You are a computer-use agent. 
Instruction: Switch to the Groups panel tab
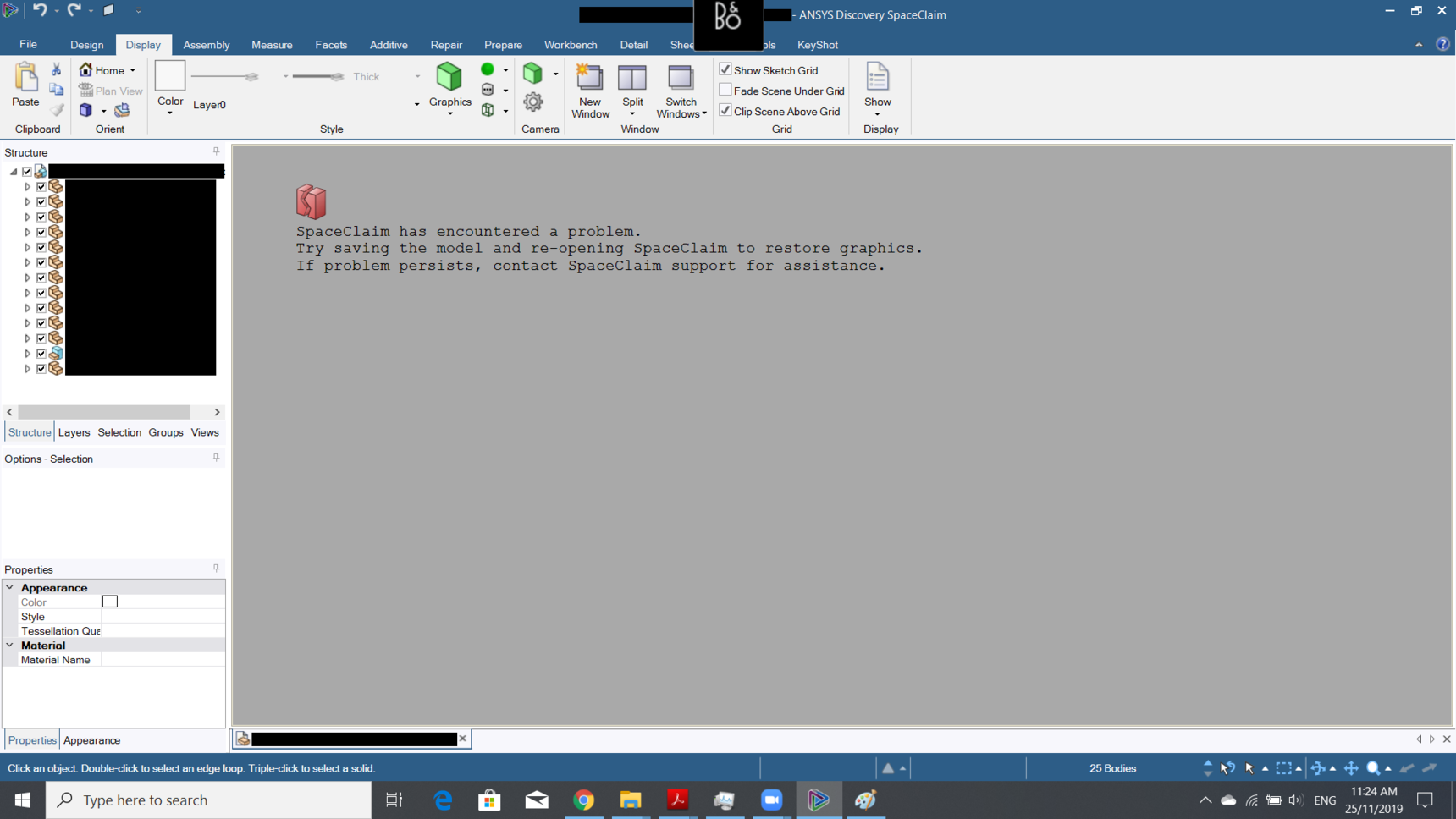(166, 432)
